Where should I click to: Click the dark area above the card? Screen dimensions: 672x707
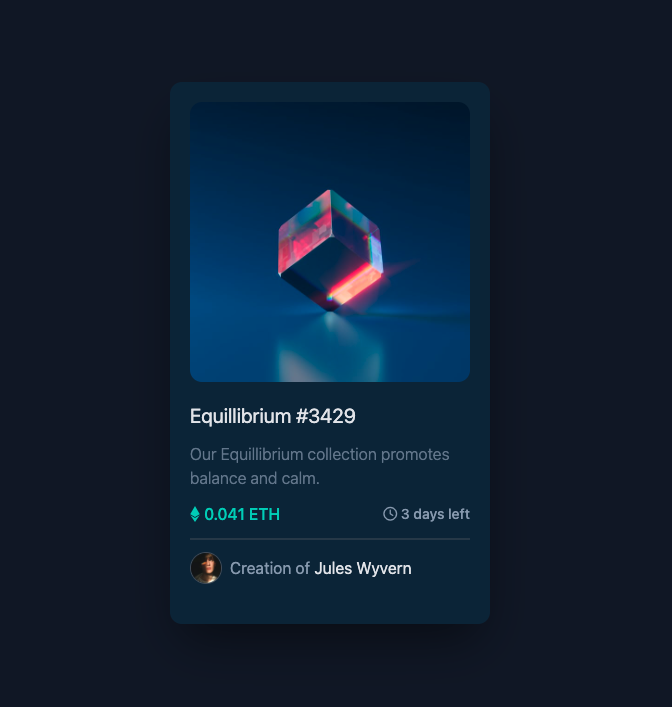click(x=330, y=41)
